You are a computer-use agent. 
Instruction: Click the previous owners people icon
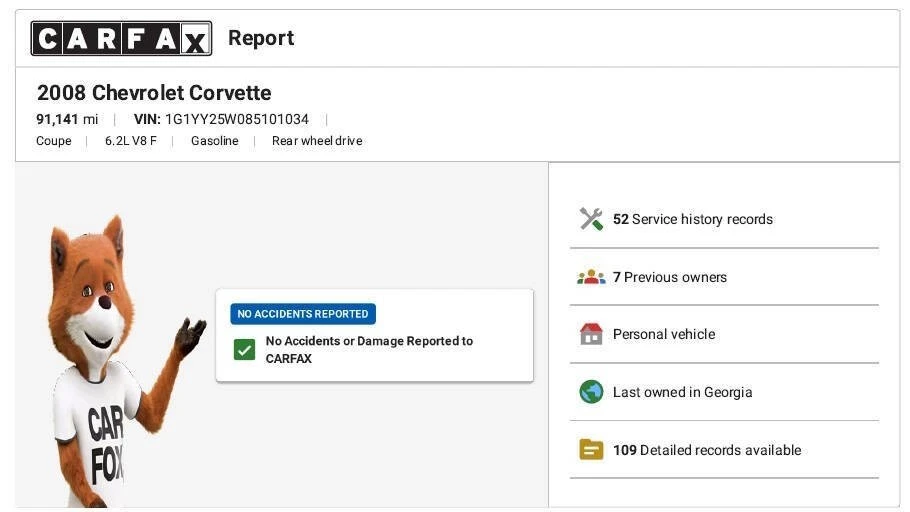[x=591, y=277]
